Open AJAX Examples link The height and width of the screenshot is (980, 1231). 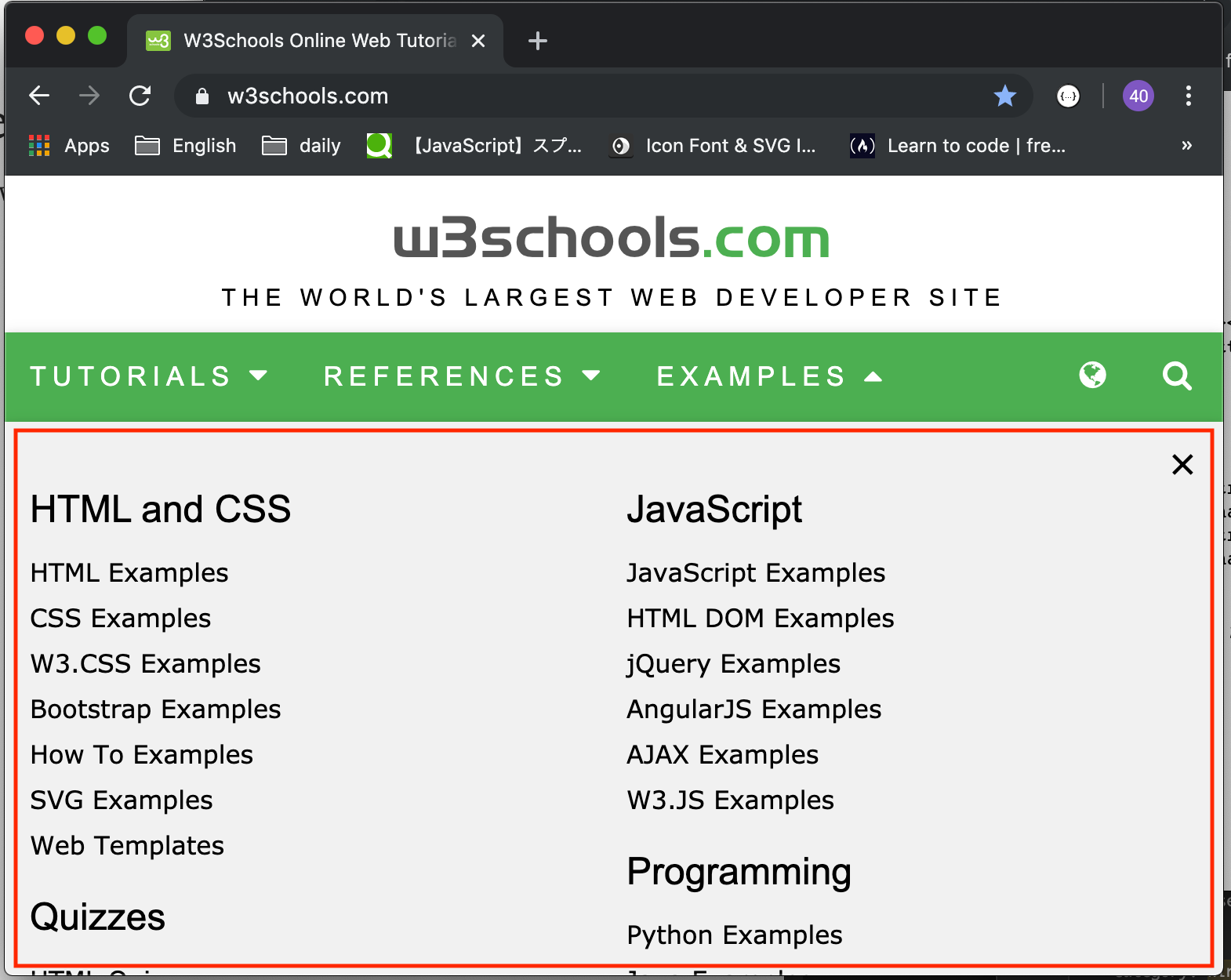pyautogui.click(x=723, y=755)
